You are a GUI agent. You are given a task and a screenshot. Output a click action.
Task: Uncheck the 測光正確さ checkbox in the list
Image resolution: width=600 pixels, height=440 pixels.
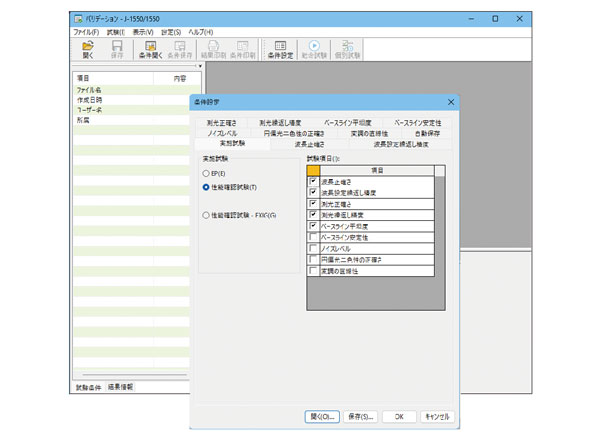pyautogui.click(x=313, y=204)
